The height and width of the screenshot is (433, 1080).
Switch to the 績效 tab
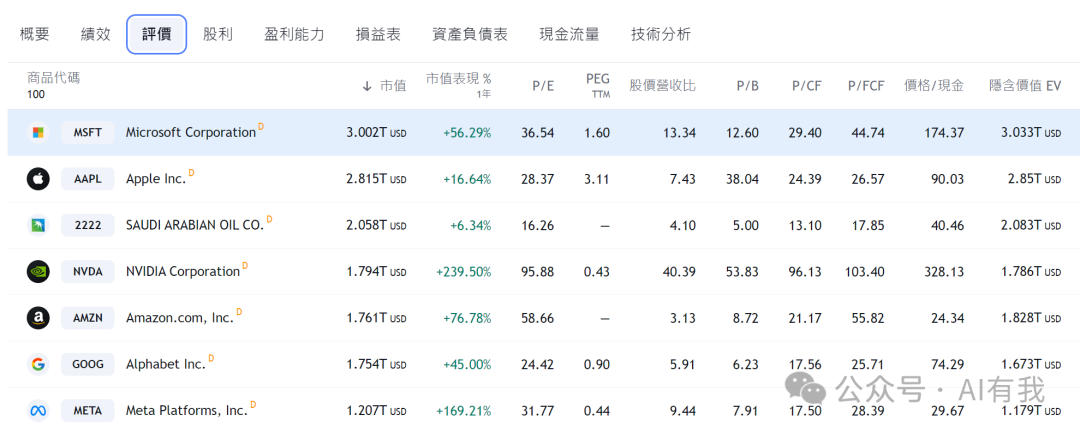point(96,34)
